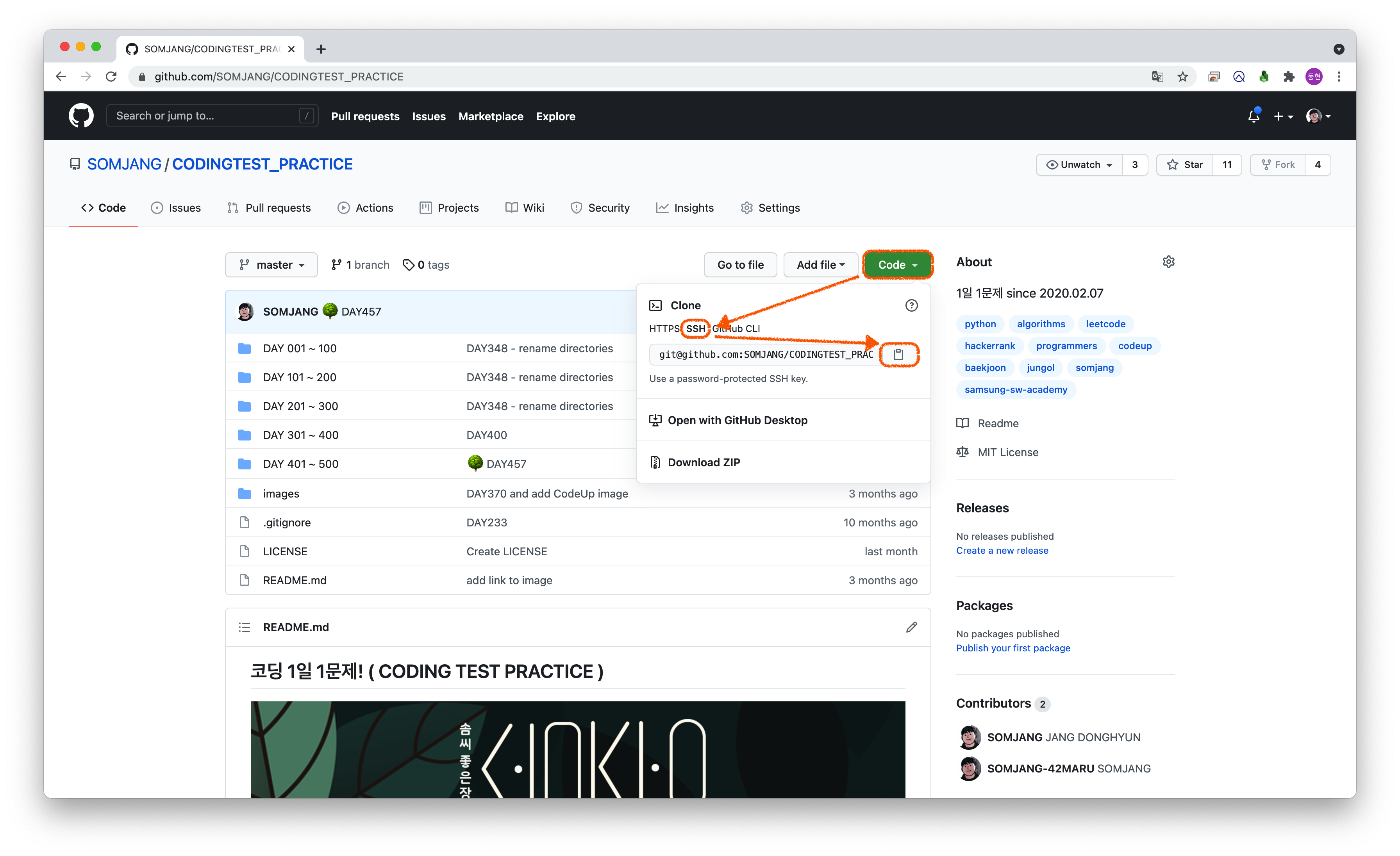
Task: Click the 1 branch link
Action: (361, 265)
